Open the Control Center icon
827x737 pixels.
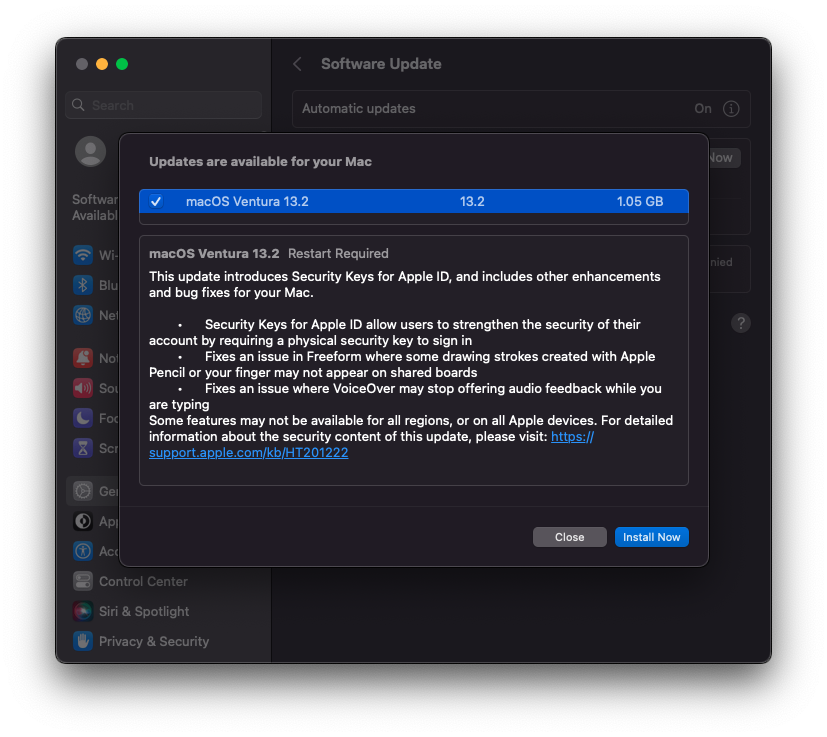(83, 581)
